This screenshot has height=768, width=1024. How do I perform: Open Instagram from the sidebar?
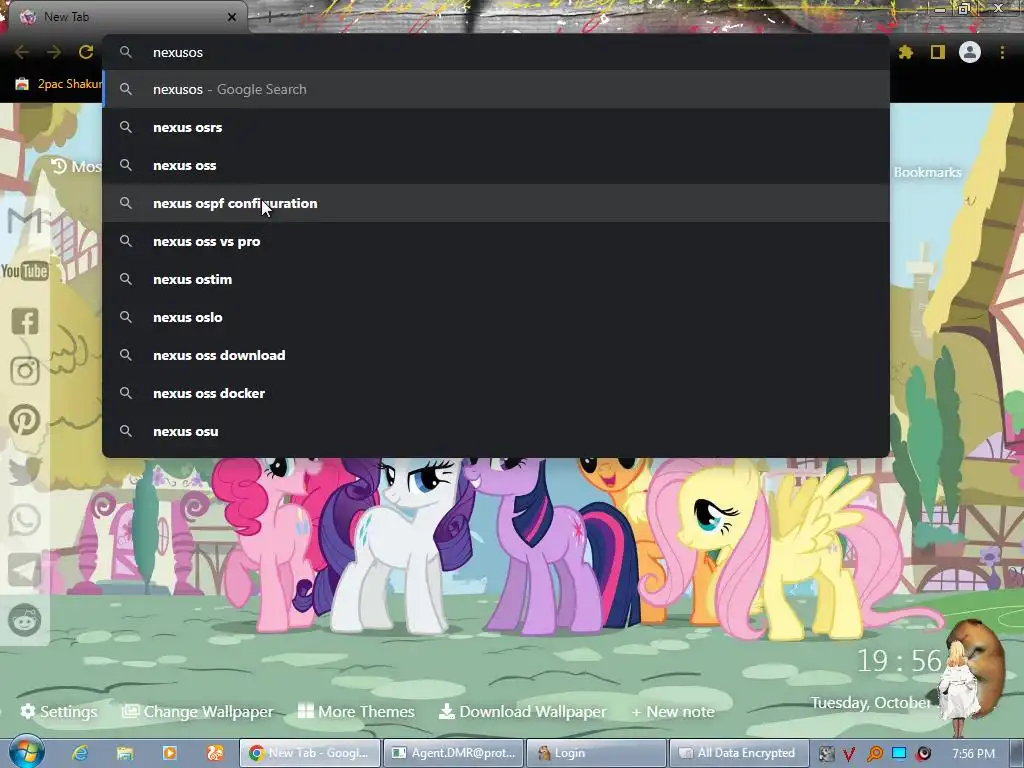pos(25,371)
